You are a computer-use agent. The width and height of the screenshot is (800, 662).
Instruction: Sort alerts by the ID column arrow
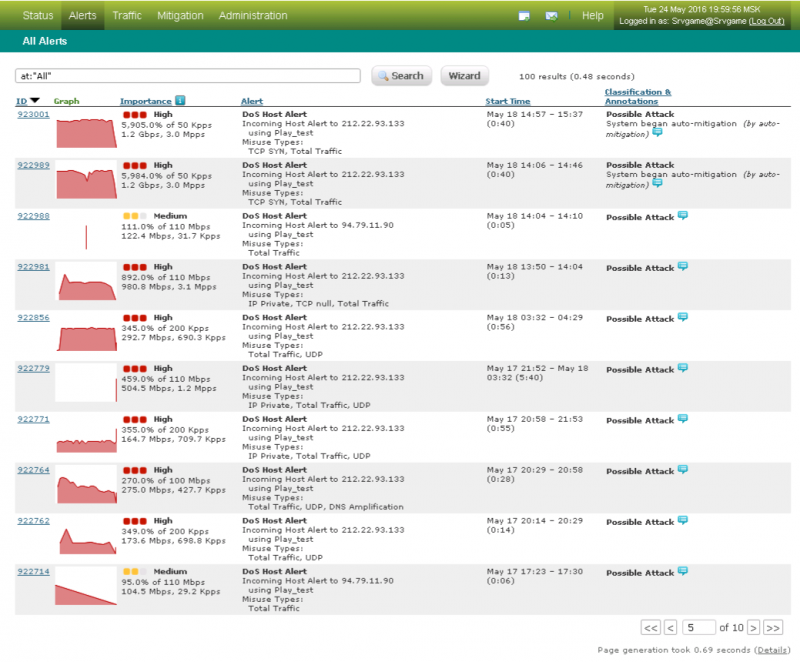[x=35, y=101]
